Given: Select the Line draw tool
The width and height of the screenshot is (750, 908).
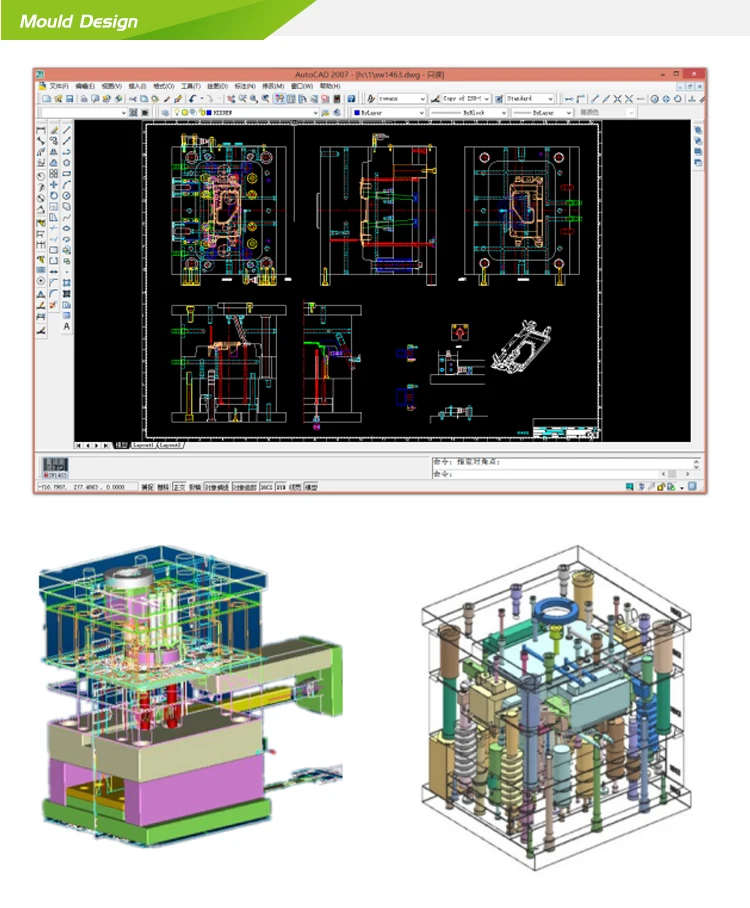Looking at the screenshot, I should point(67,130).
